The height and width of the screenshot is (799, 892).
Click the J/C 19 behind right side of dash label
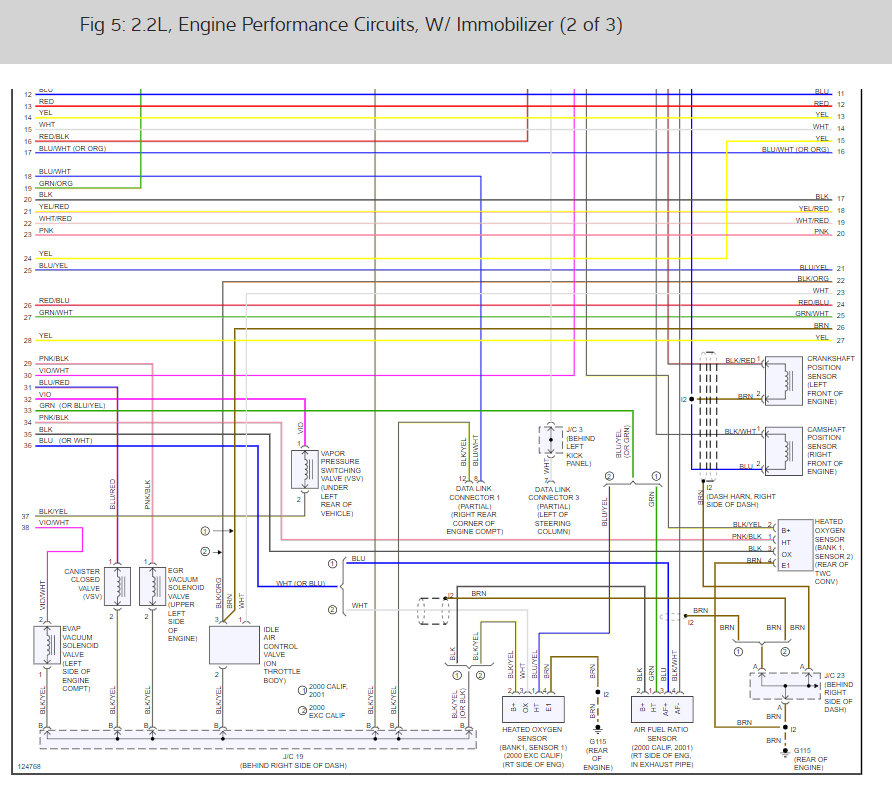(x=293, y=761)
